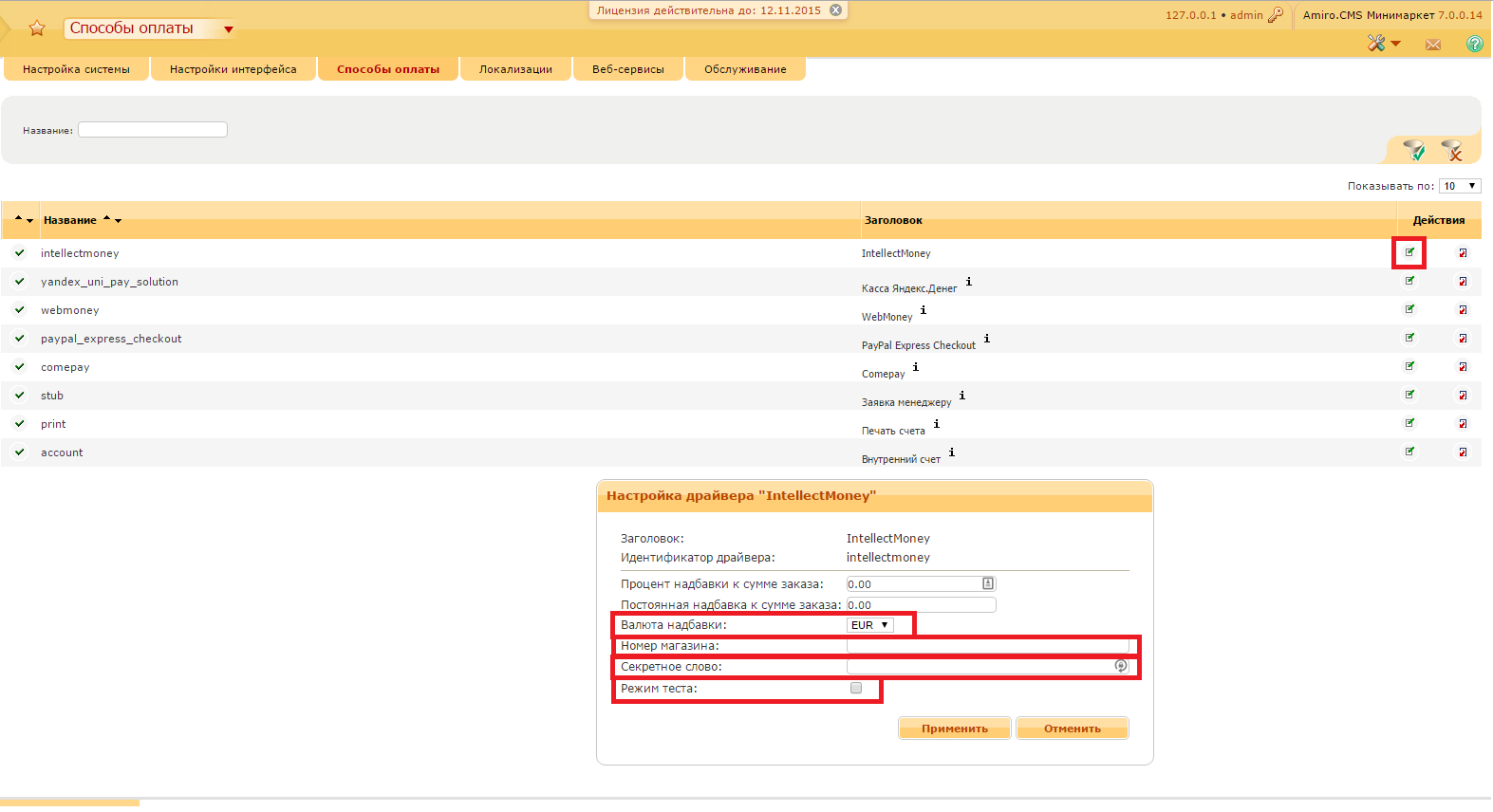The width and height of the screenshot is (1493, 812).
Task: Open messages via the envelope icon
Action: click(1433, 45)
